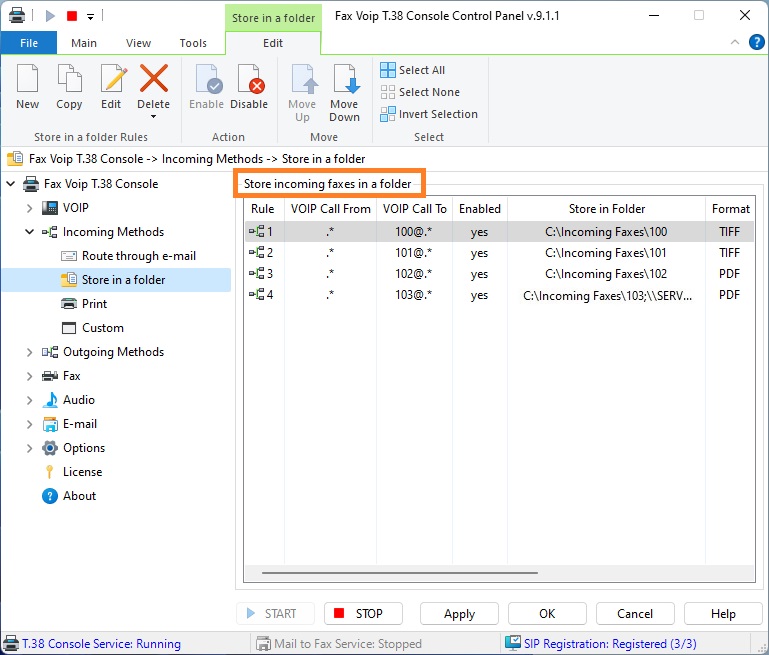Screen dimensions: 769x655
Task: Collapse the ribbon with the chevron
Action: pos(735,42)
